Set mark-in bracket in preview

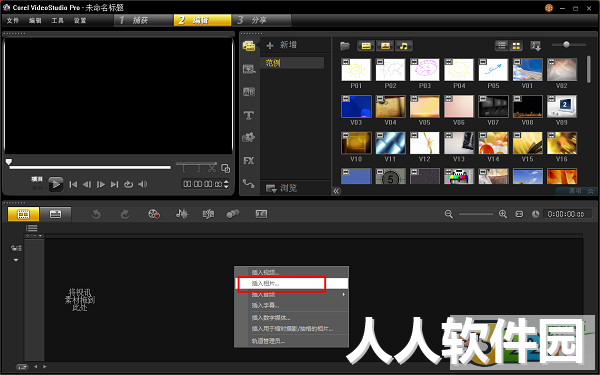point(184,168)
